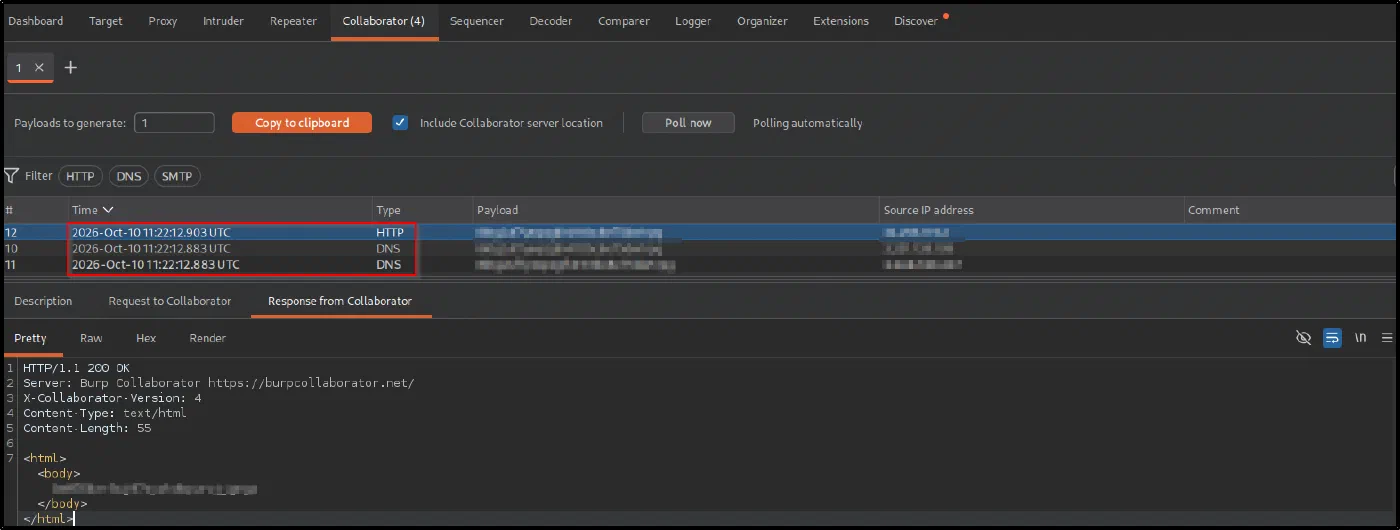This screenshot has height=530, width=1400.
Task: Open the Comparer tab
Action: (x=624, y=21)
